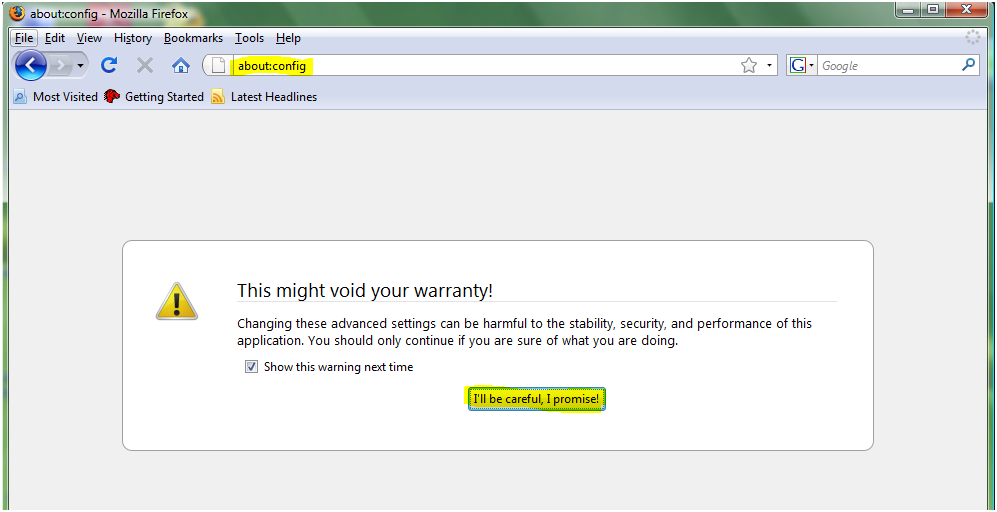The height and width of the screenshot is (512, 997).
Task: Bookmark this page with the star icon
Action: click(748, 66)
